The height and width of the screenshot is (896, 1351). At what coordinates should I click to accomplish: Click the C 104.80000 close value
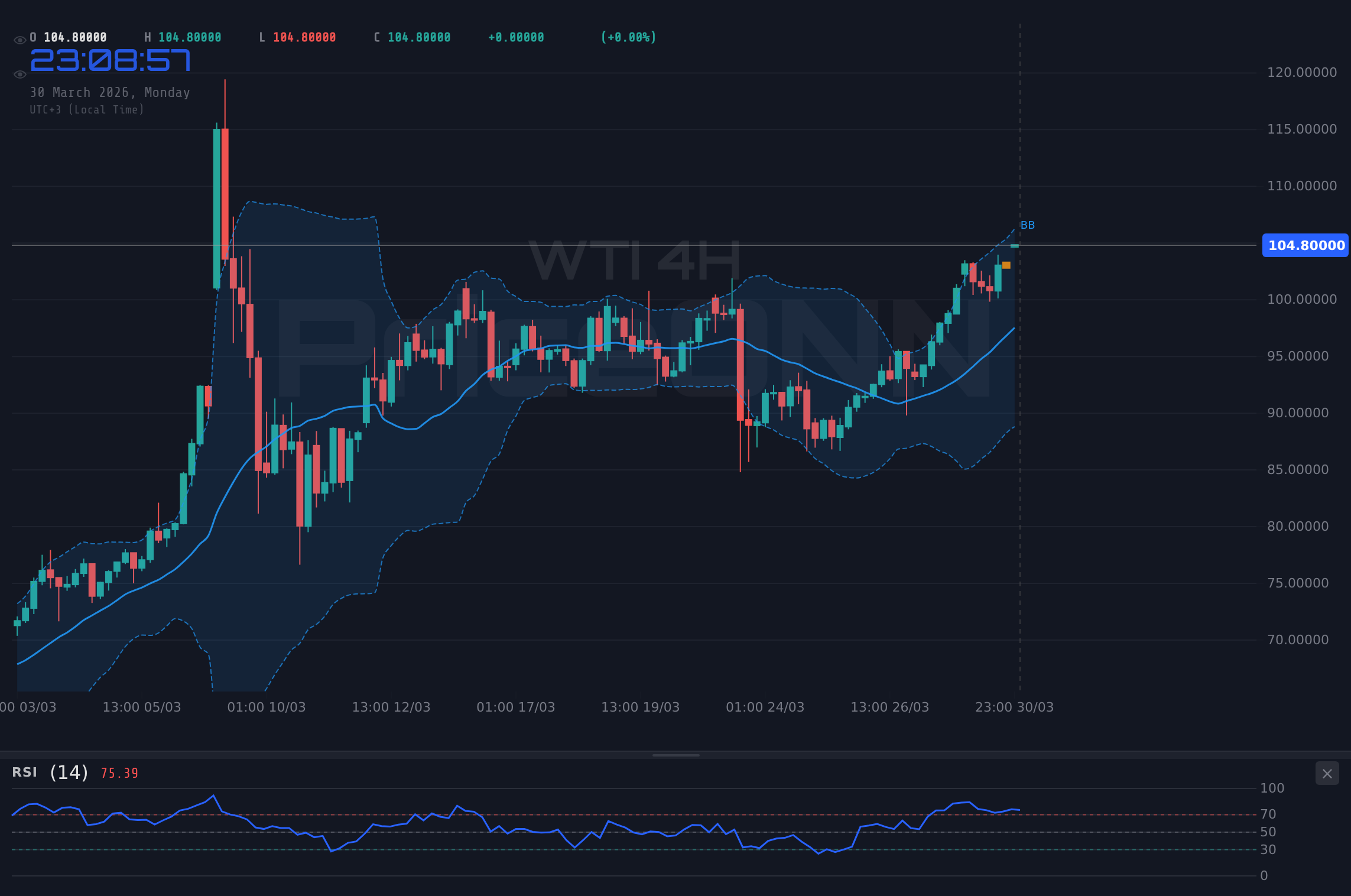[x=413, y=37]
